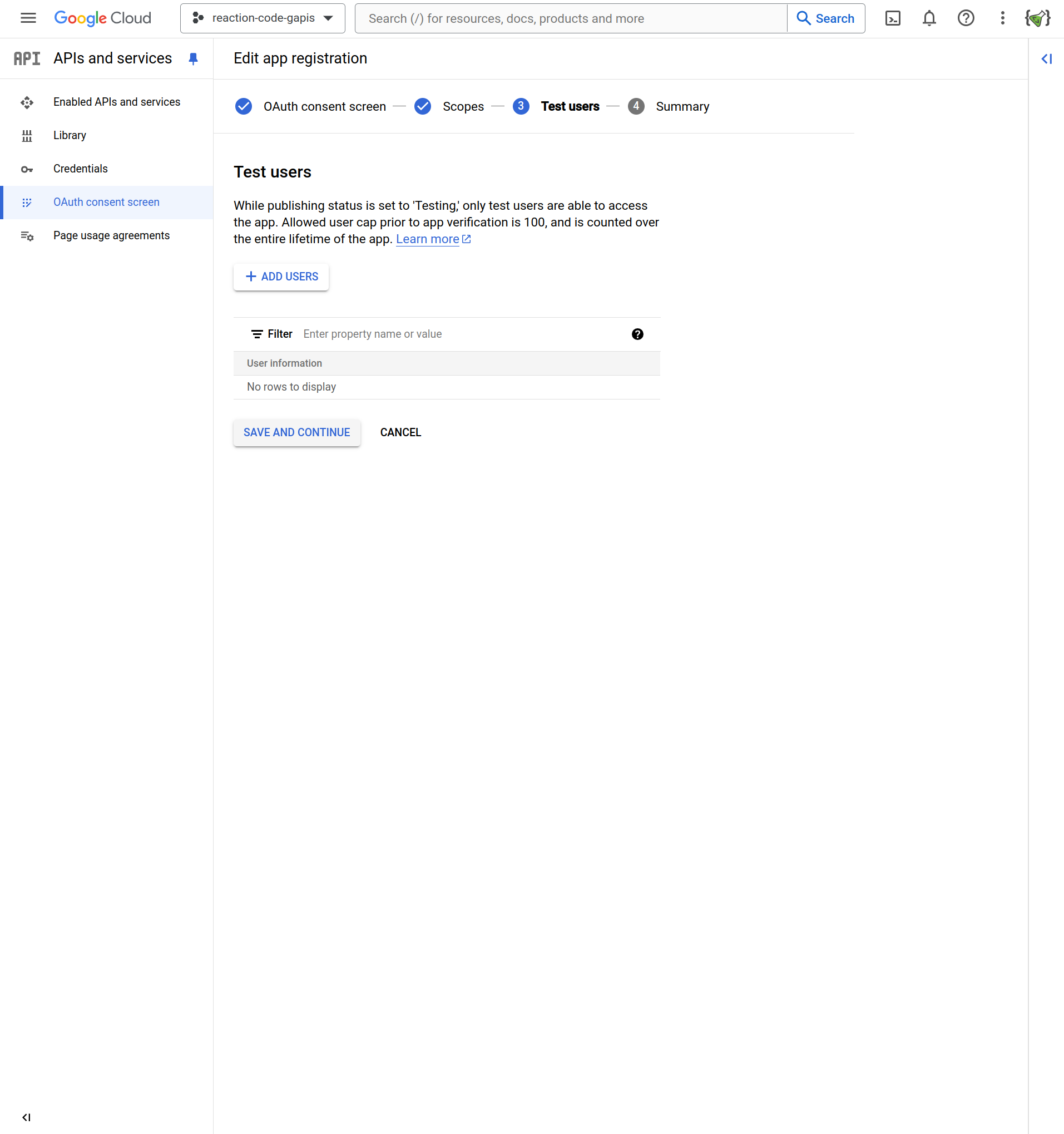Open the Library page
The height and width of the screenshot is (1134, 1064).
[x=70, y=136]
